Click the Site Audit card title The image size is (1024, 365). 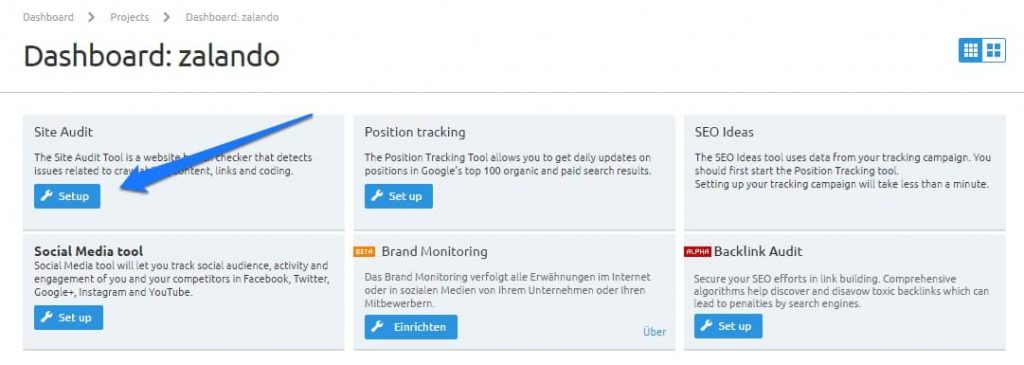click(x=63, y=132)
